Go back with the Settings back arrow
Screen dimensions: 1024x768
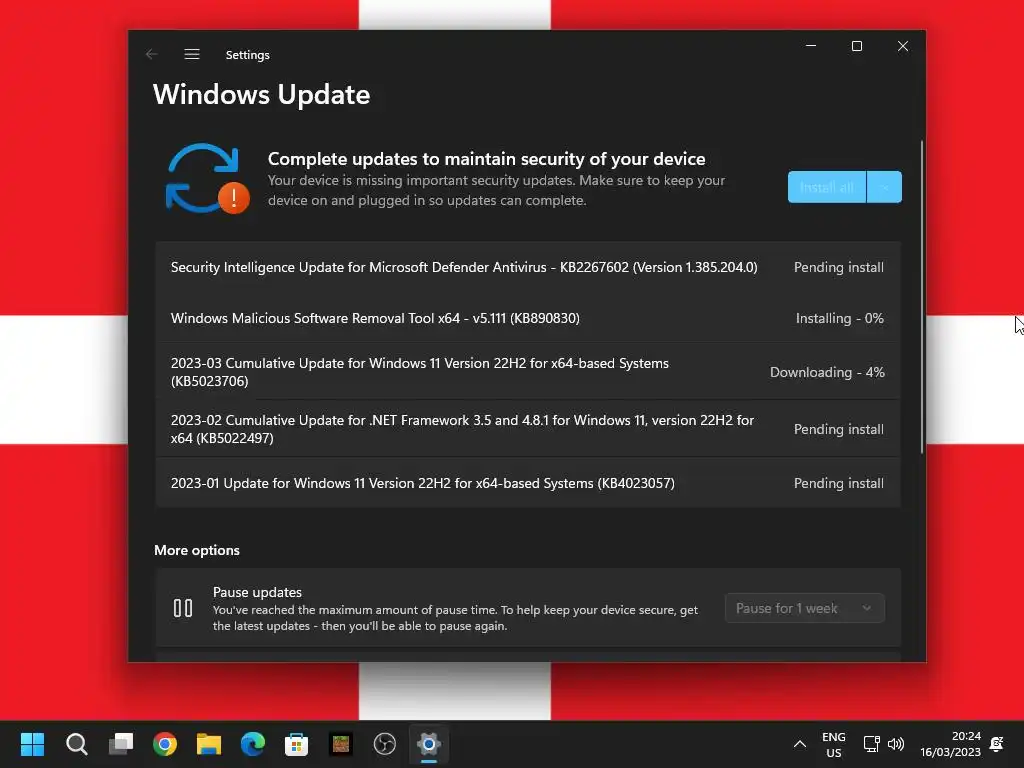tap(152, 54)
